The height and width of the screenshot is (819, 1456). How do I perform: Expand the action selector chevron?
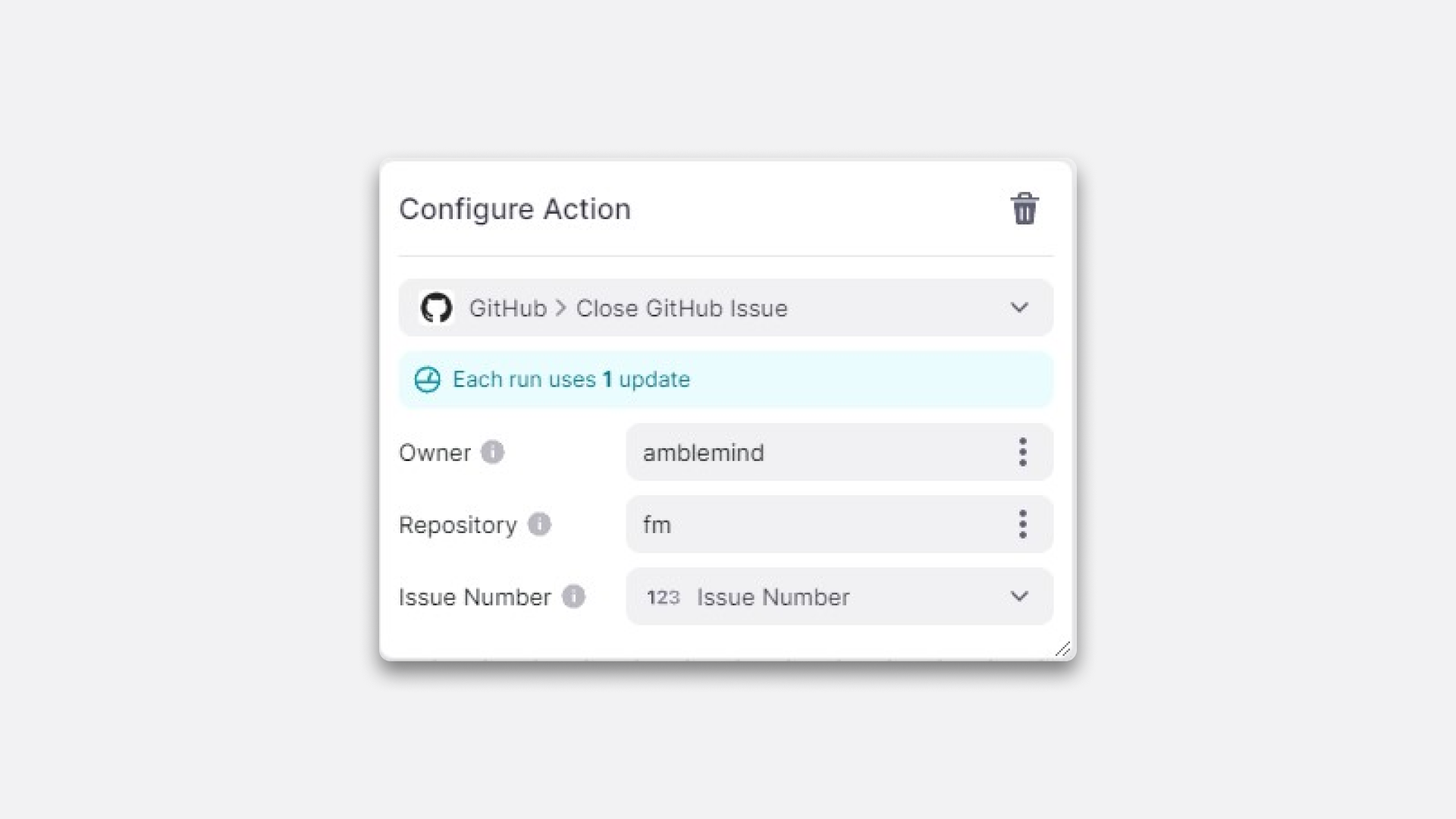tap(1019, 308)
